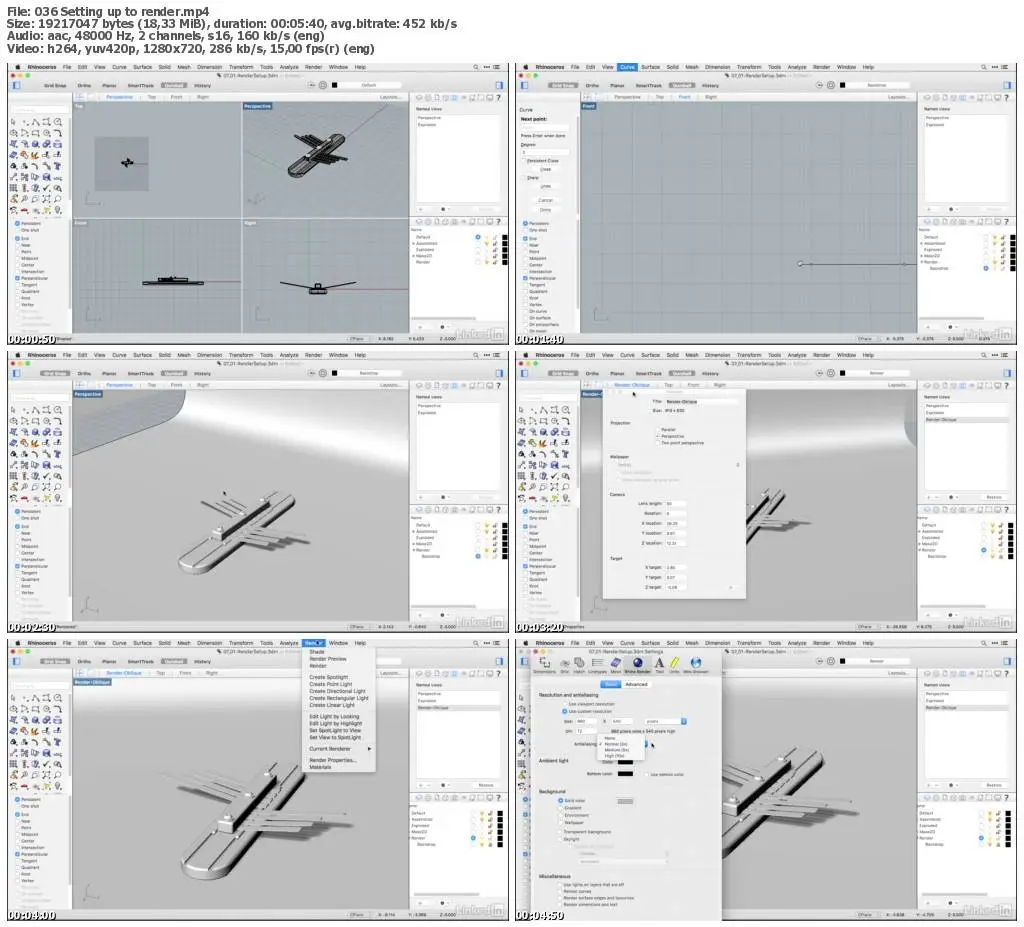
Task: Toggle right sidebar icon in 00:00:50 frame
Action: pyautogui.click(x=500, y=86)
